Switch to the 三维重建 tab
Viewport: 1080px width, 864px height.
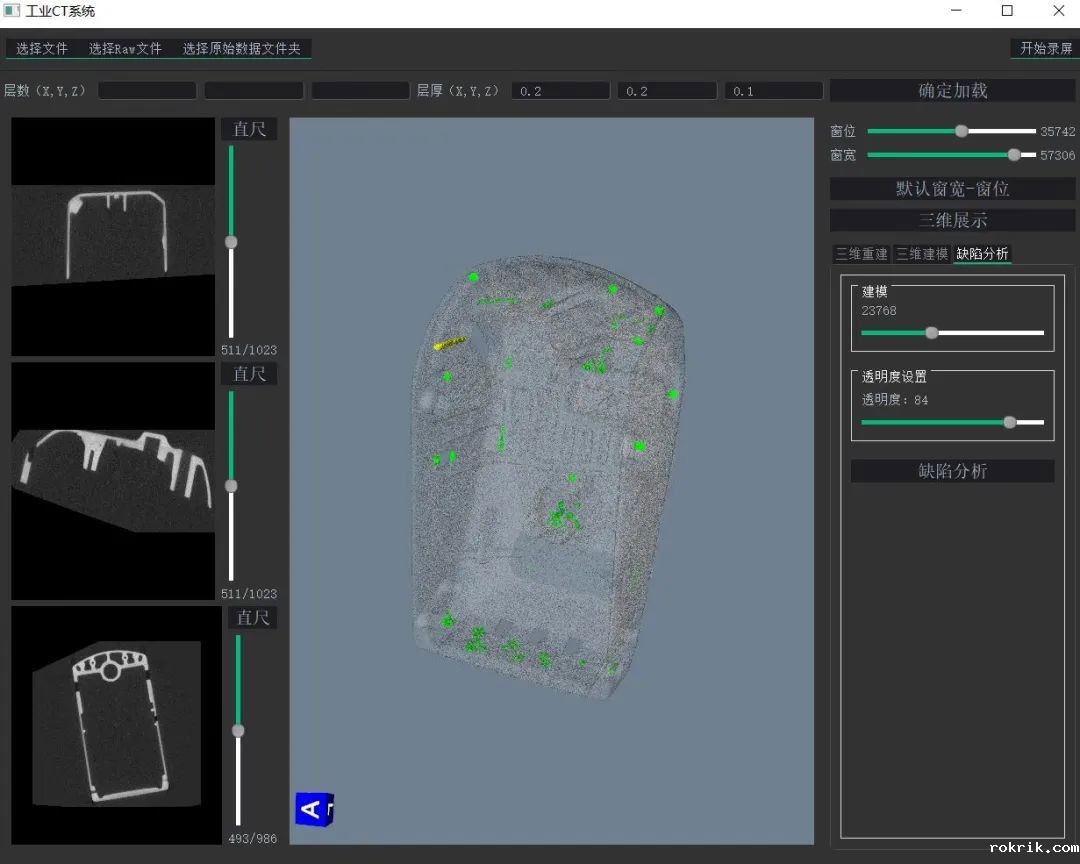[x=861, y=254]
